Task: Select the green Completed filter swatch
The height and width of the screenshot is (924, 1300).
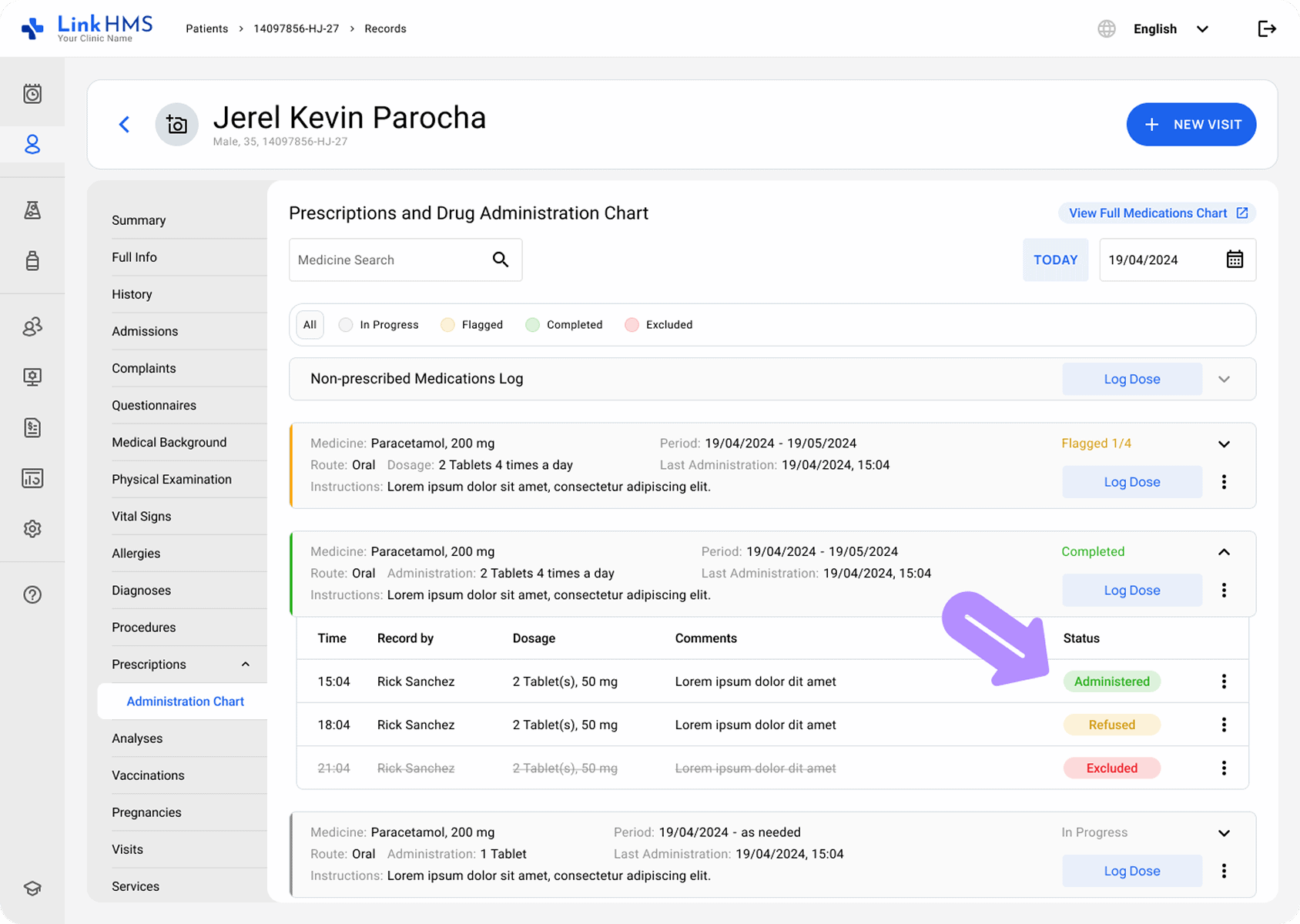Action: point(532,325)
